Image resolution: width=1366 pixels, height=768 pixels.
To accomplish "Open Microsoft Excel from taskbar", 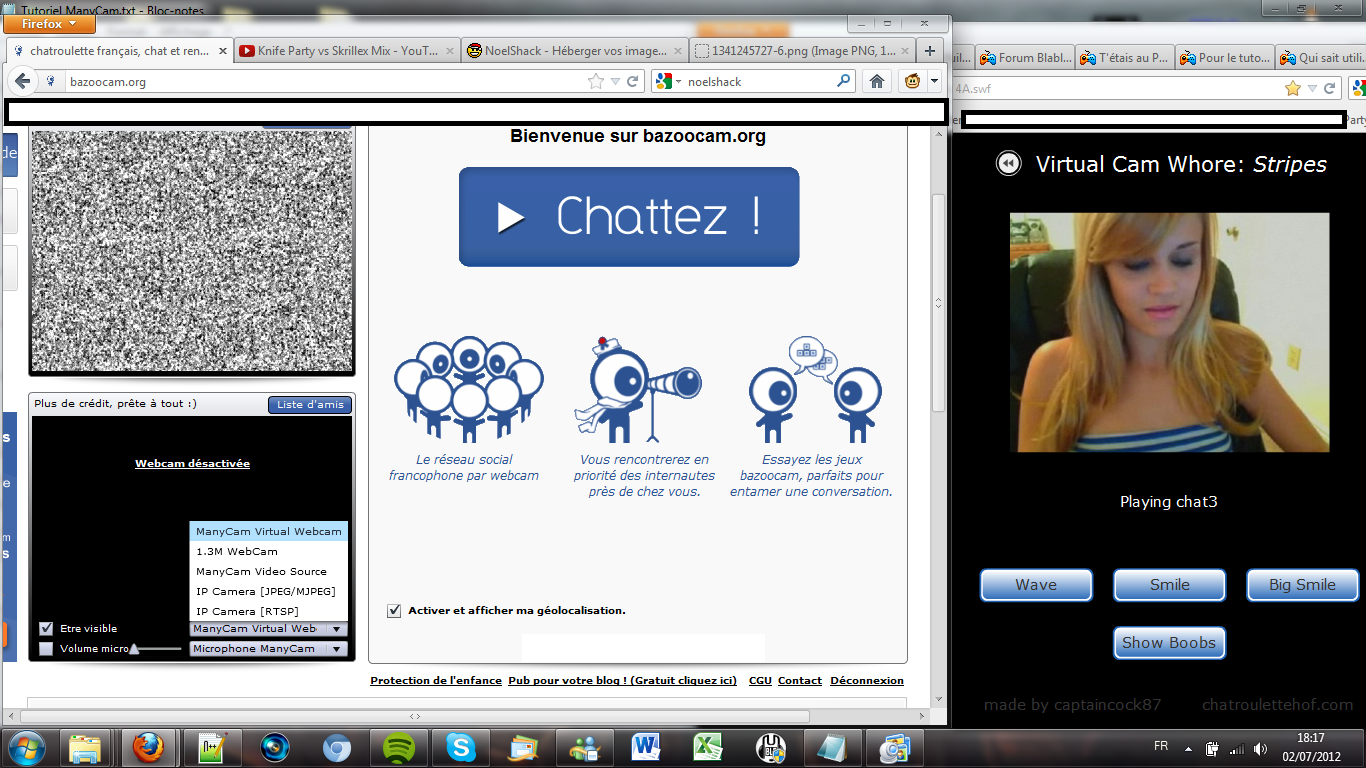I will (709, 748).
